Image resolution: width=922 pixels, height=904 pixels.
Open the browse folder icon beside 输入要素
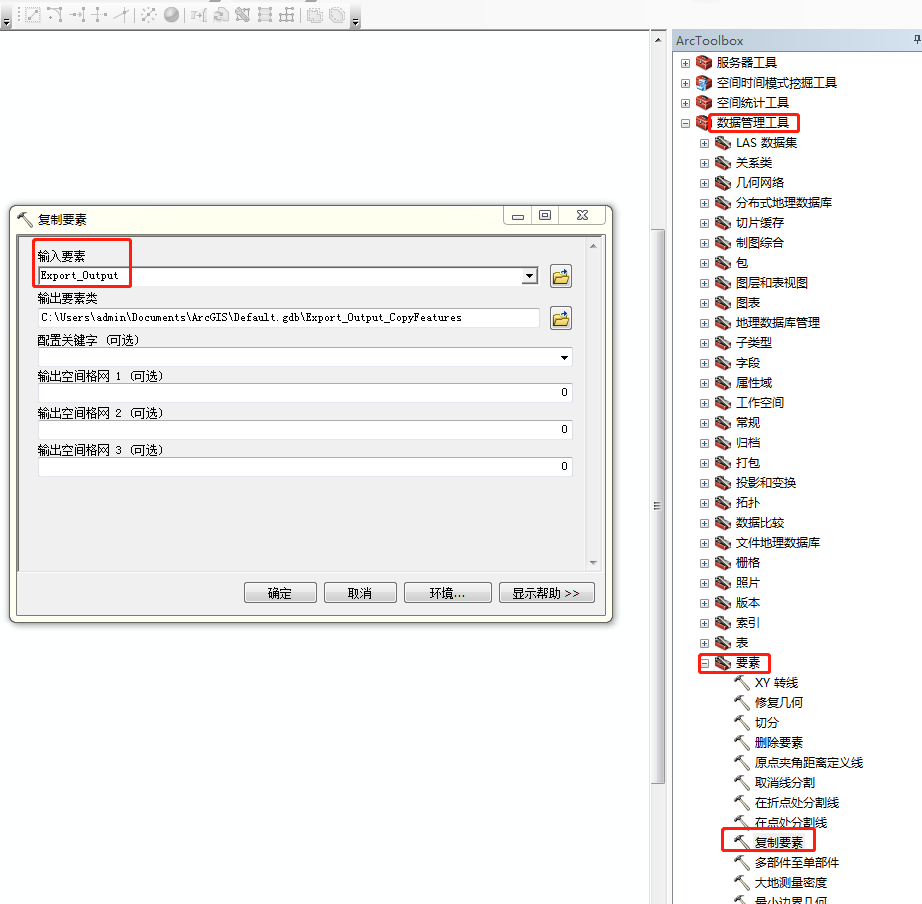coord(560,276)
